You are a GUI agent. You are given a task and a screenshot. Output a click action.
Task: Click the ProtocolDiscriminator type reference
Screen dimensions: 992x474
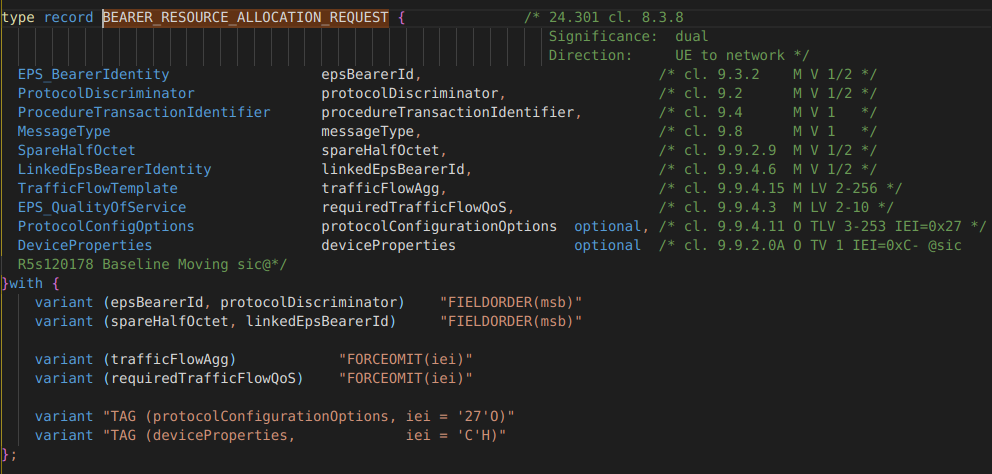coord(106,94)
